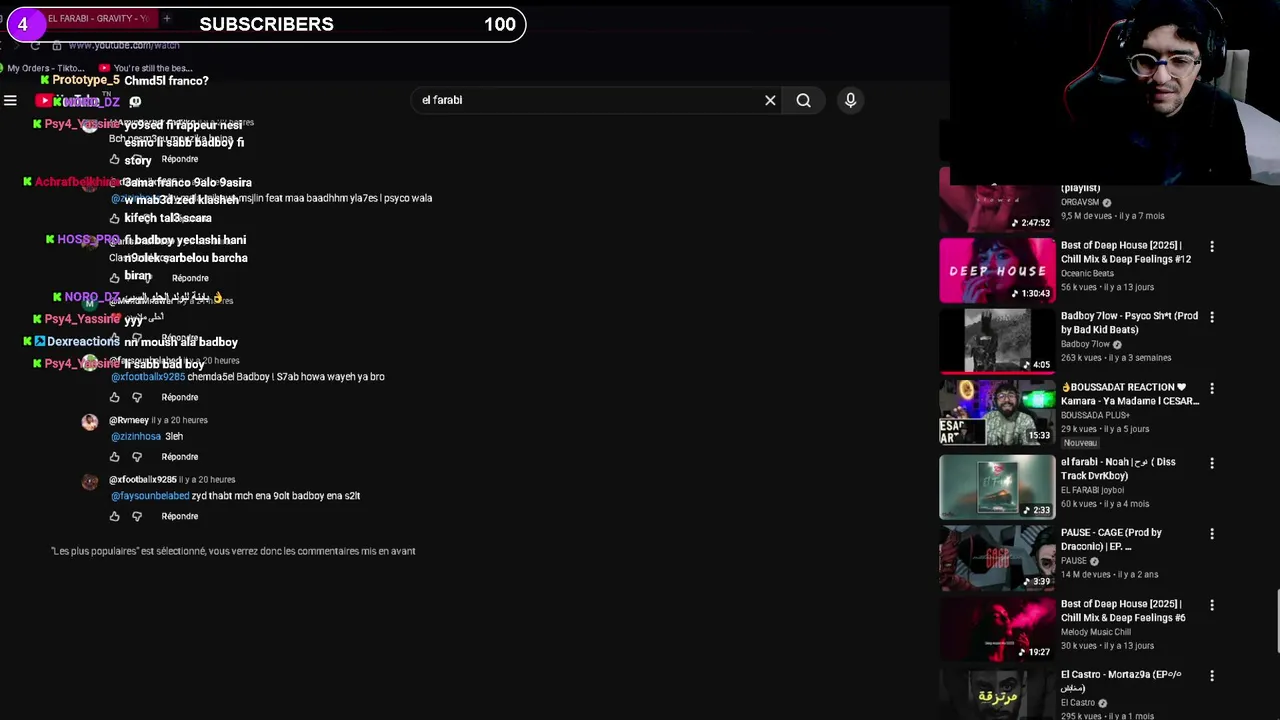The width and height of the screenshot is (1280, 720).
Task: Open options menu for Badboy 7low Psyco video
Action: click(1212, 317)
